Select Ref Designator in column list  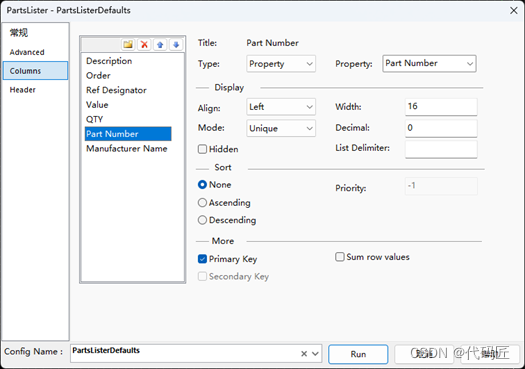pos(116,90)
